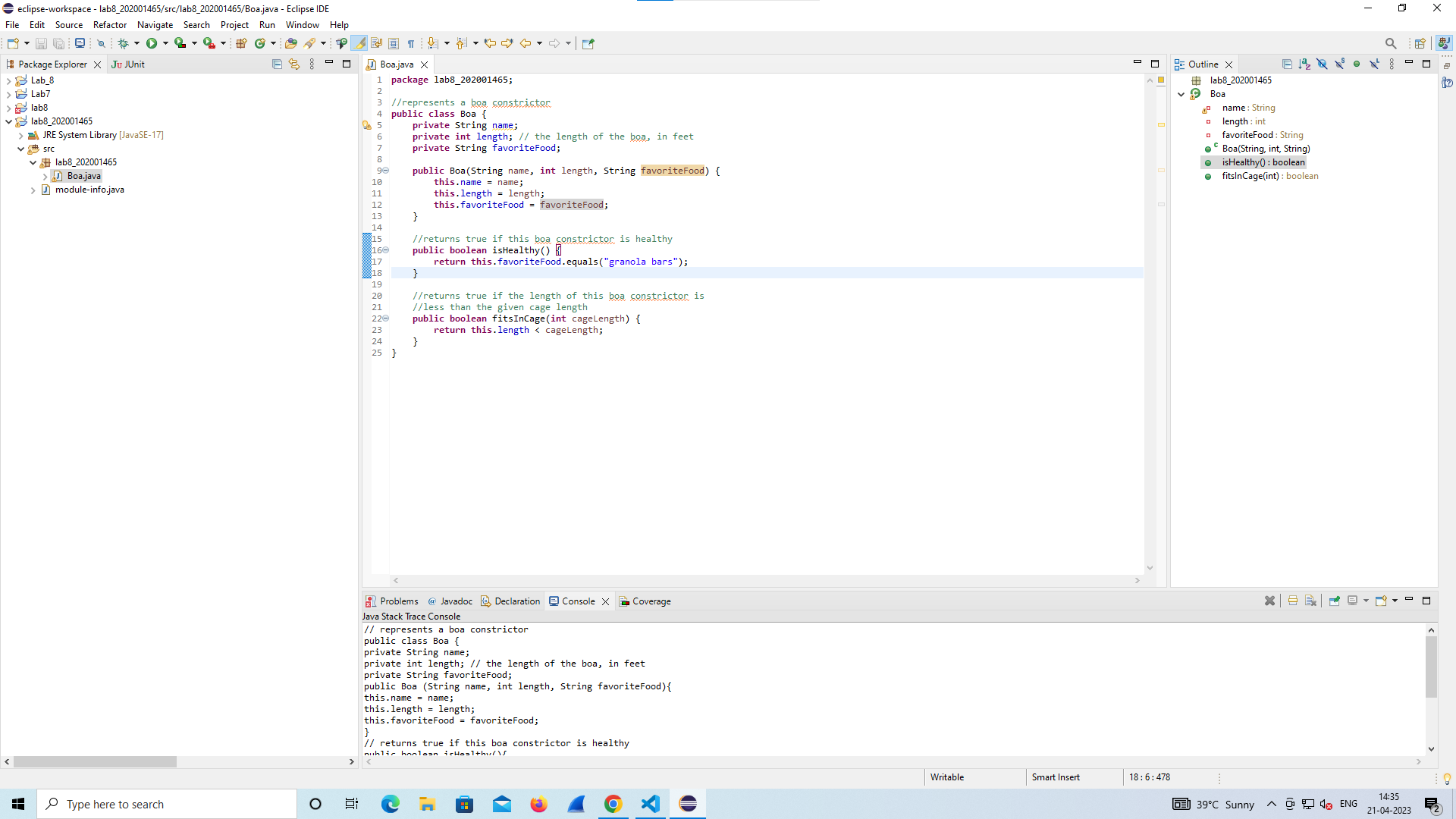Screen dimensions: 1456x819
Task: Open a Type using the toolbar icon
Action: (341, 43)
